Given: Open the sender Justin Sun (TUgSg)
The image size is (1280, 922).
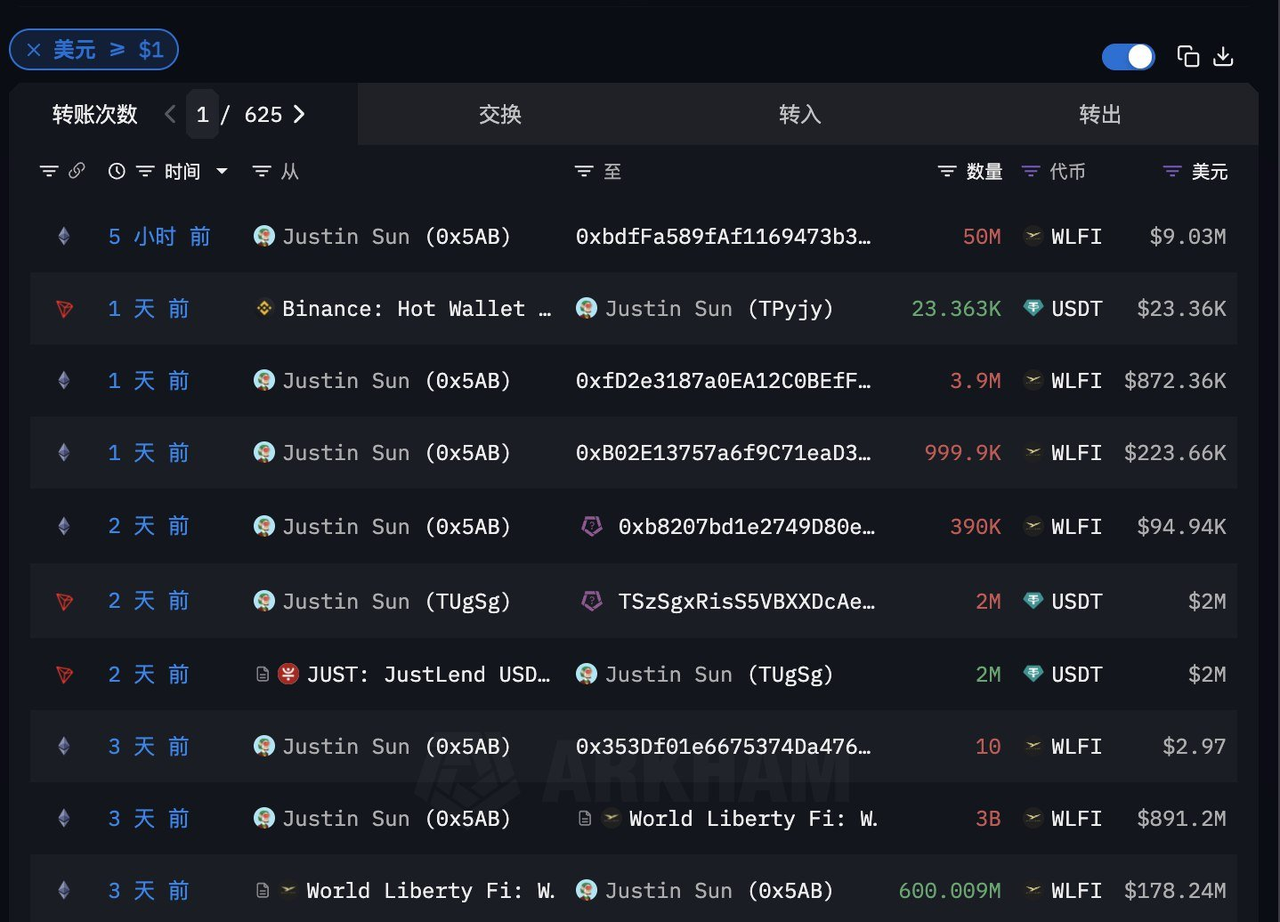Looking at the screenshot, I should [396, 602].
